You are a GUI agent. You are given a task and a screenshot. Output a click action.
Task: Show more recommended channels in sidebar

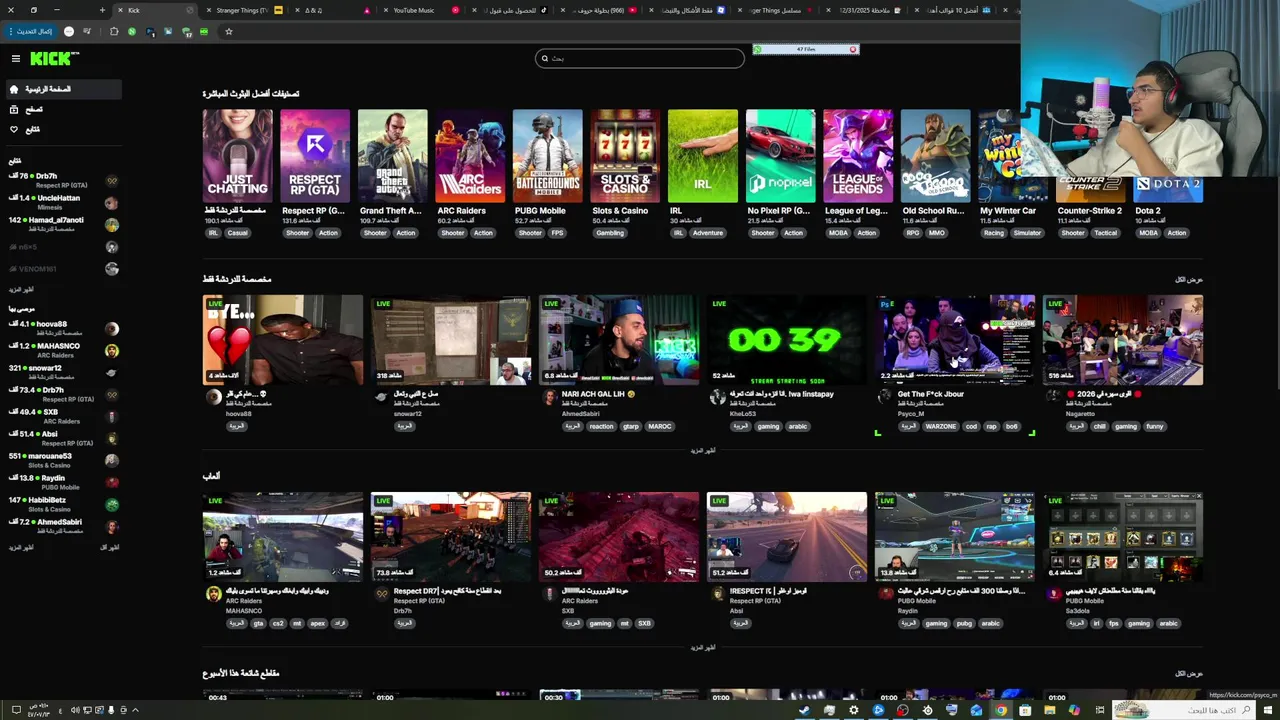(21, 547)
